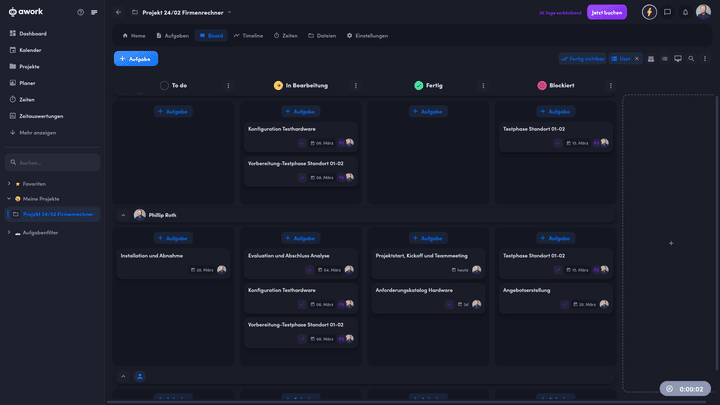Open Zeitauswertungen reports

coord(36,116)
